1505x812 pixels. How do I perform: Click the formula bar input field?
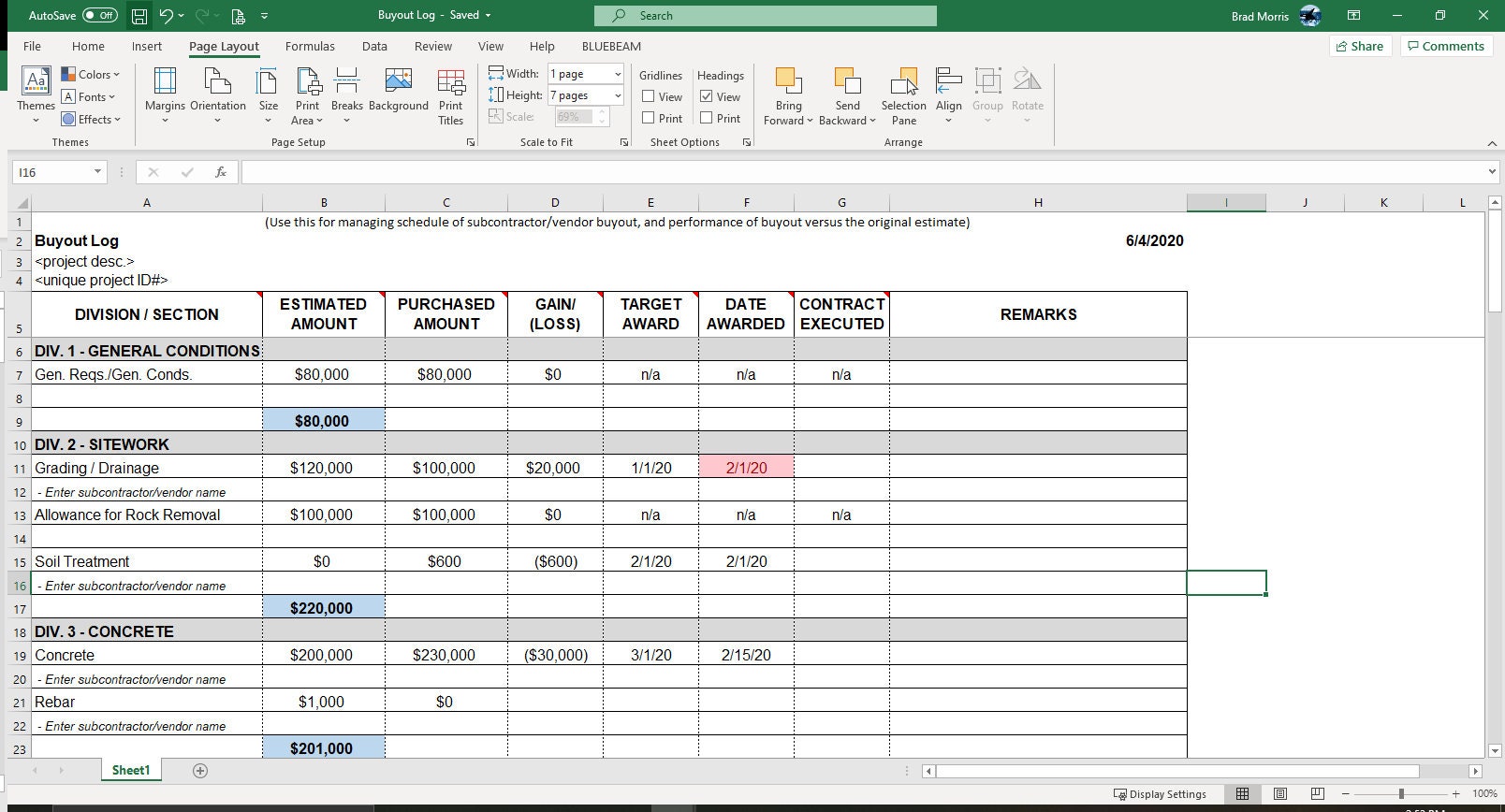point(861,172)
